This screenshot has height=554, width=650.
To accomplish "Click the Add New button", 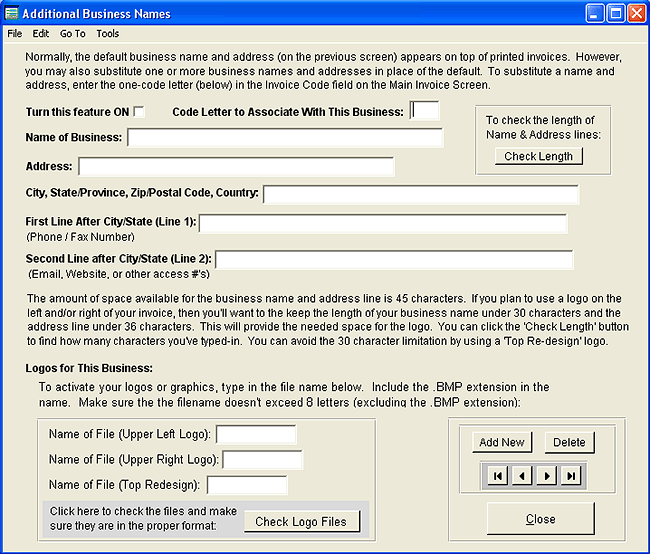I will point(502,442).
